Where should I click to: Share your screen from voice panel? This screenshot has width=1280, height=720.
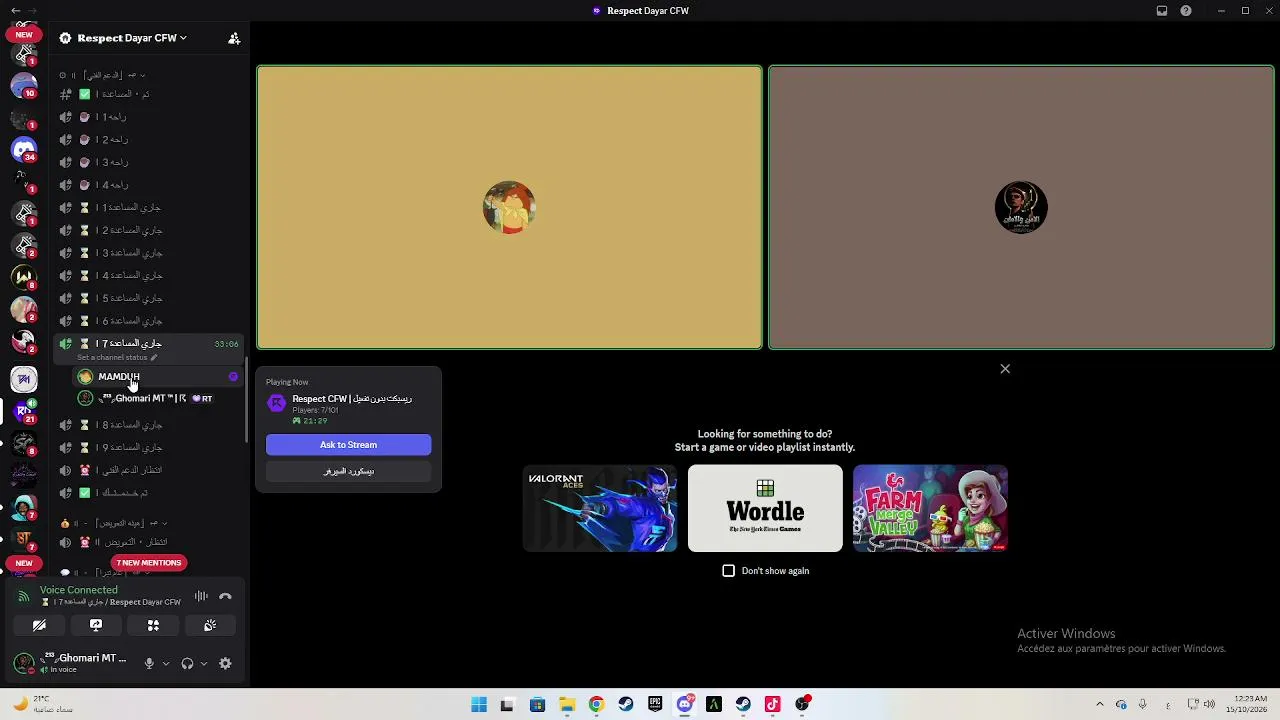click(96, 625)
